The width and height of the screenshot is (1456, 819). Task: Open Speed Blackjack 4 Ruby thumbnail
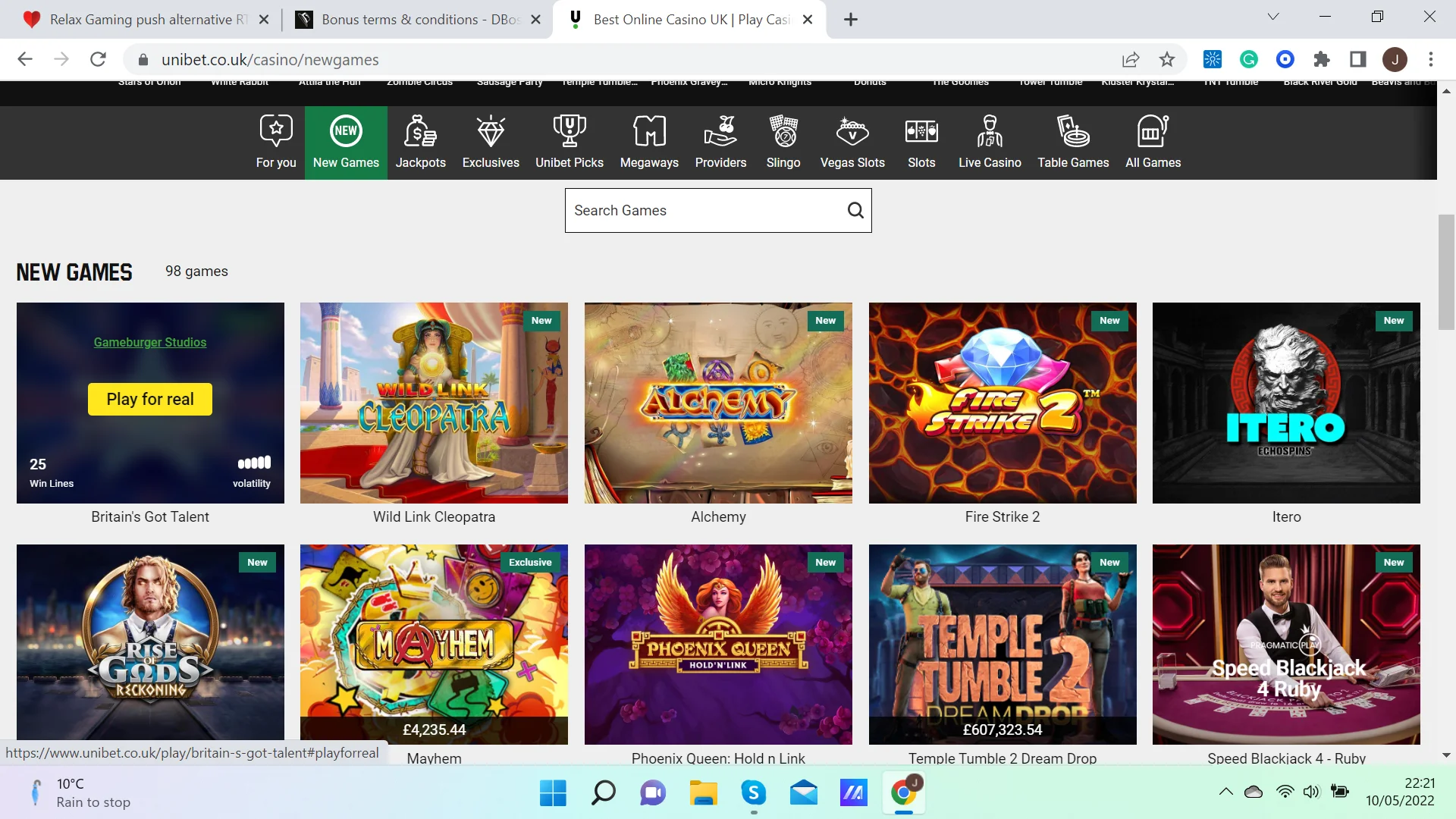pyautogui.click(x=1286, y=644)
